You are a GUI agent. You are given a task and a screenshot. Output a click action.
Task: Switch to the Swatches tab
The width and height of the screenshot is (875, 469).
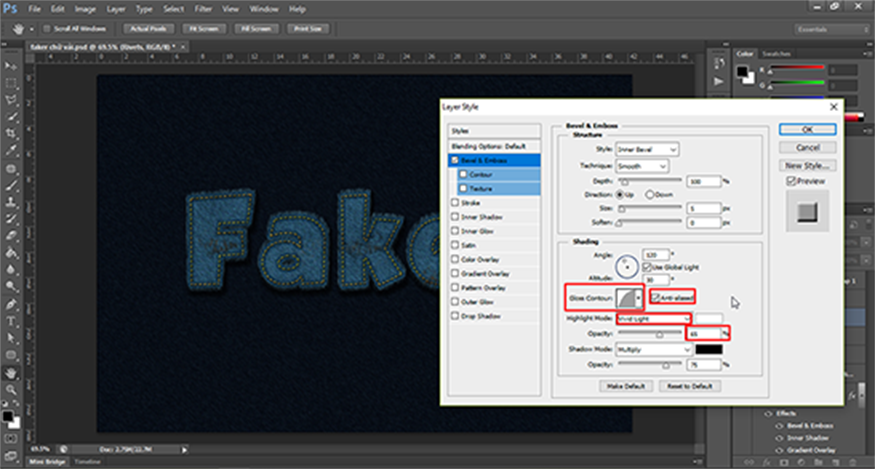point(774,53)
